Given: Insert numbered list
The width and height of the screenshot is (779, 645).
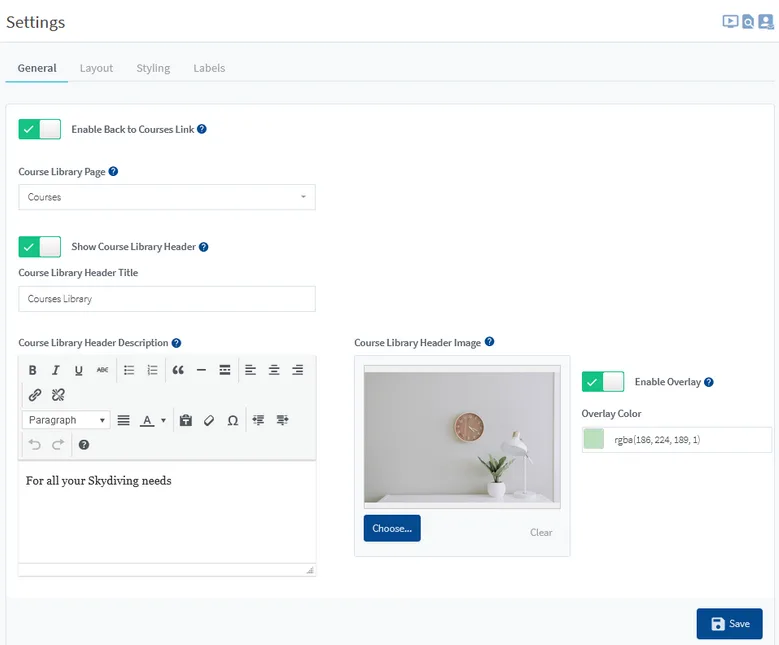Looking at the screenshot, I should (x=153, y=370).
